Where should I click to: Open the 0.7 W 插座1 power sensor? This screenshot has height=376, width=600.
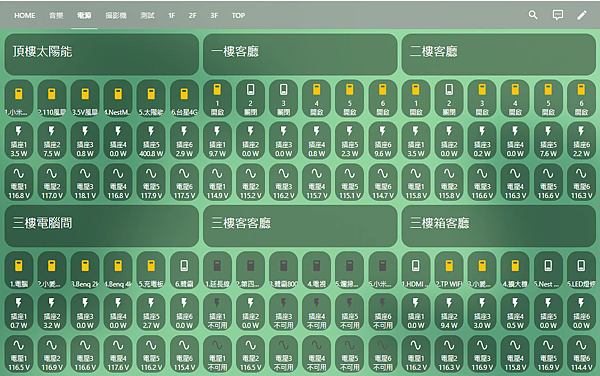(19, 312)
